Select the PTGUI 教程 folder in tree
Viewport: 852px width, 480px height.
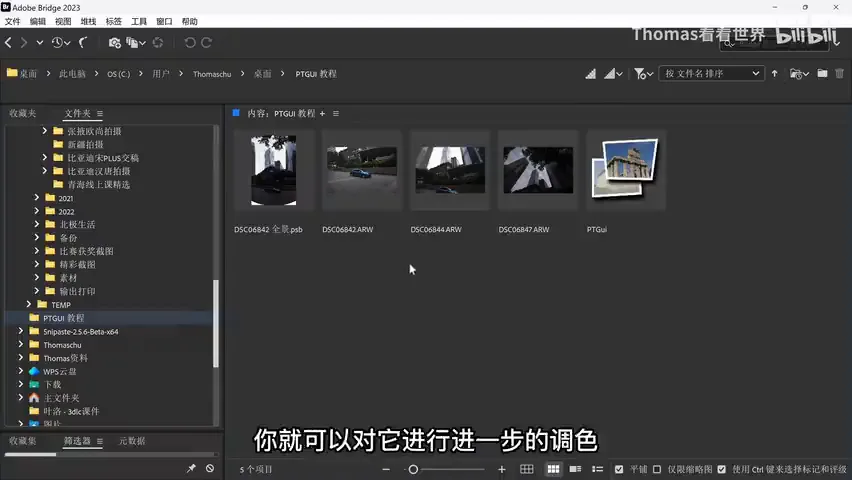point(64,318)
